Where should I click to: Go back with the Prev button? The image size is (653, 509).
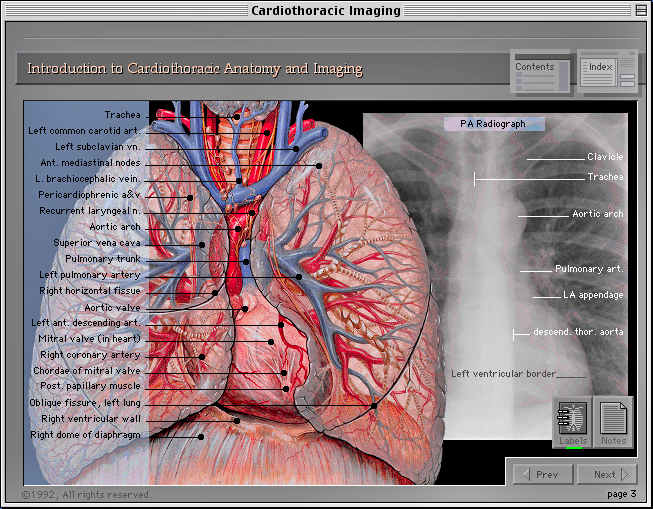coord(541,474)
